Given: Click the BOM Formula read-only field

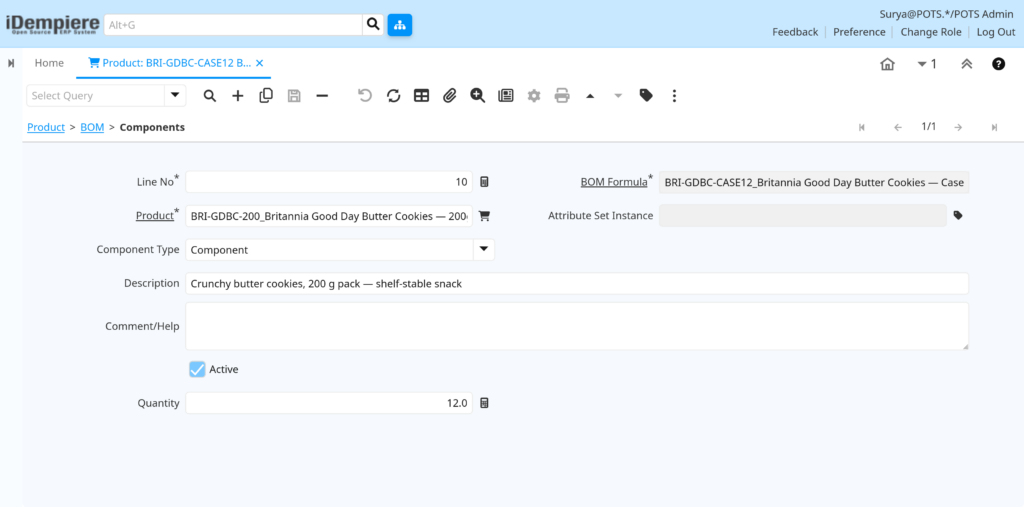Looking at the screenshot, I should point(814,182).
